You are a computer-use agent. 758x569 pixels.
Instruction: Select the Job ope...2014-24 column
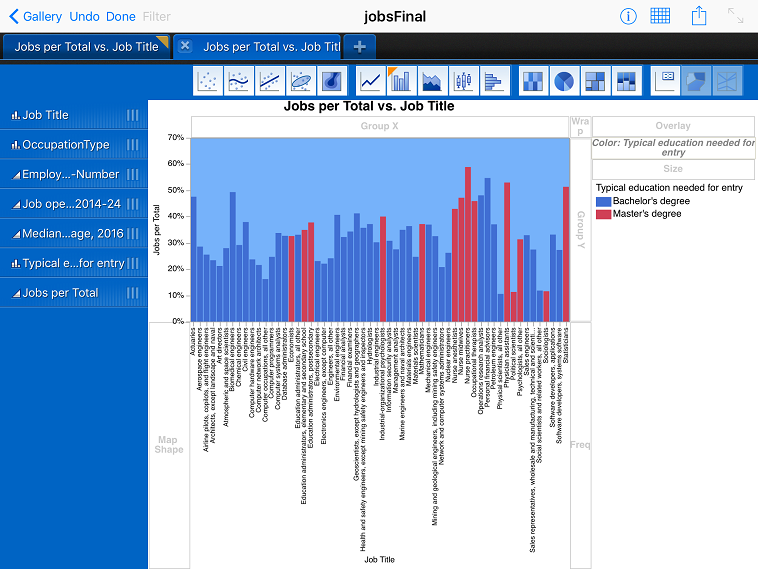pos(73,204)
